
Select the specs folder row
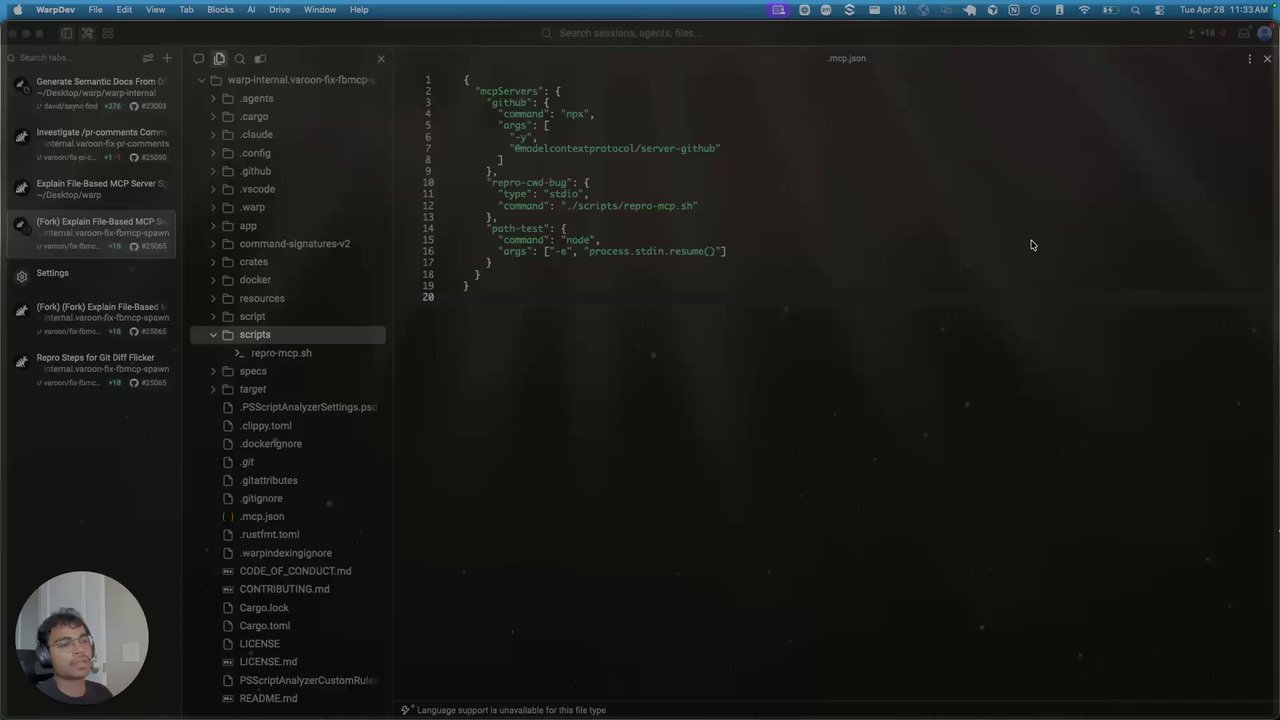288,371
